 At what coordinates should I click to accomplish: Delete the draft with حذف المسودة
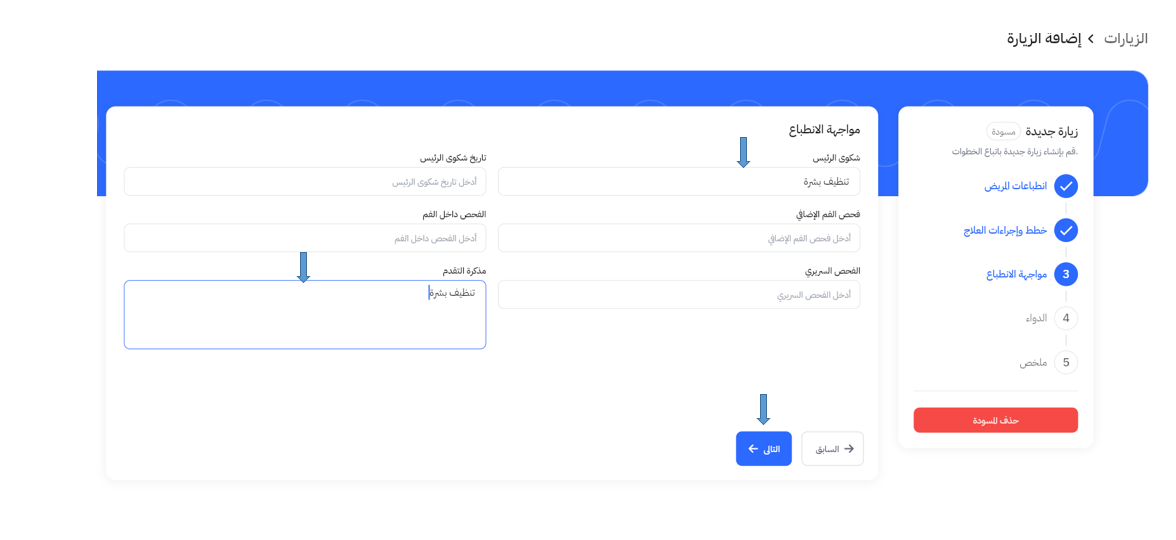pos(995,420)
